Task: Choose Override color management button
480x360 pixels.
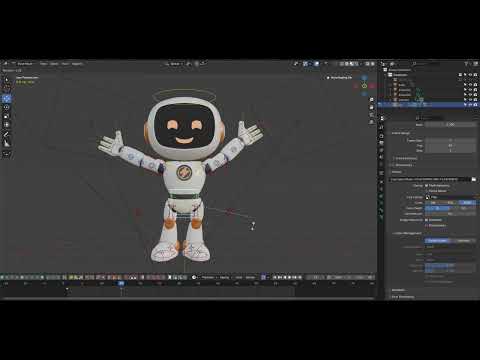Action: pos(463,240)
